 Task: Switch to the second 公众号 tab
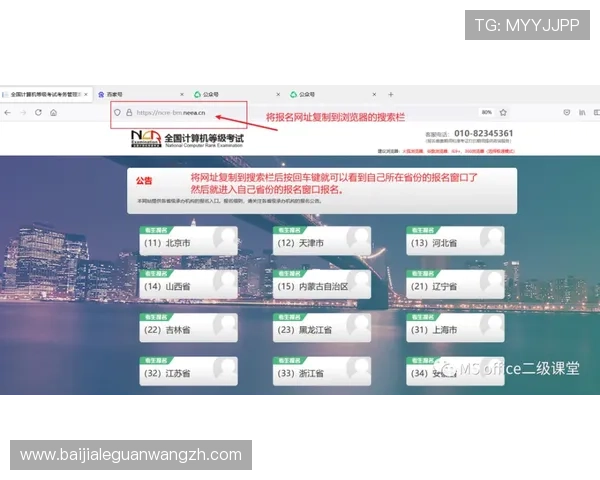click(333, 95)
